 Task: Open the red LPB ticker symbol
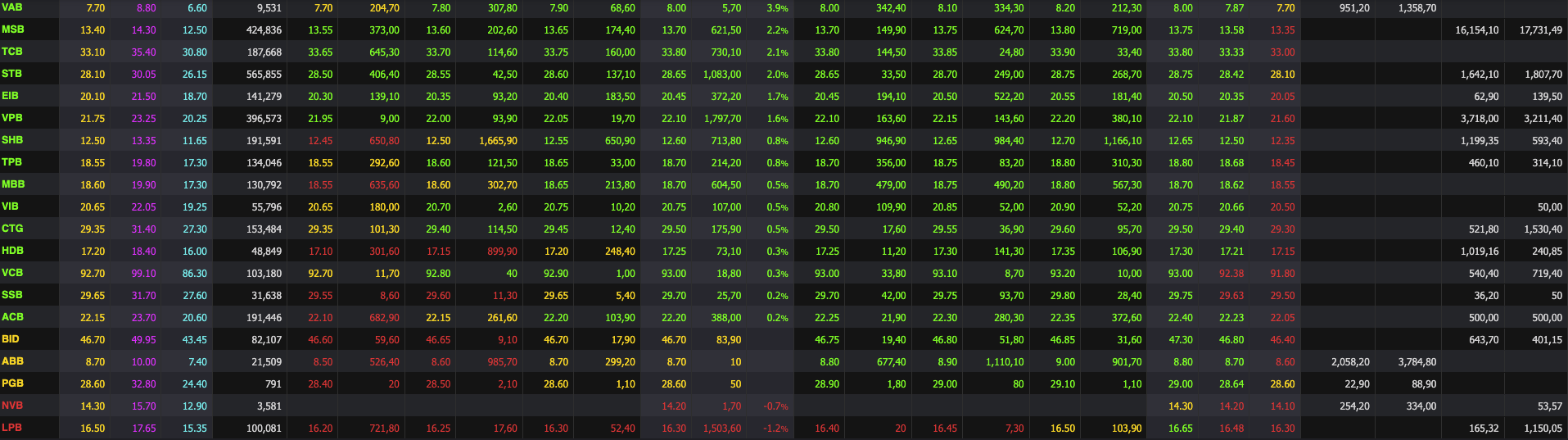[x=12, y=428]
